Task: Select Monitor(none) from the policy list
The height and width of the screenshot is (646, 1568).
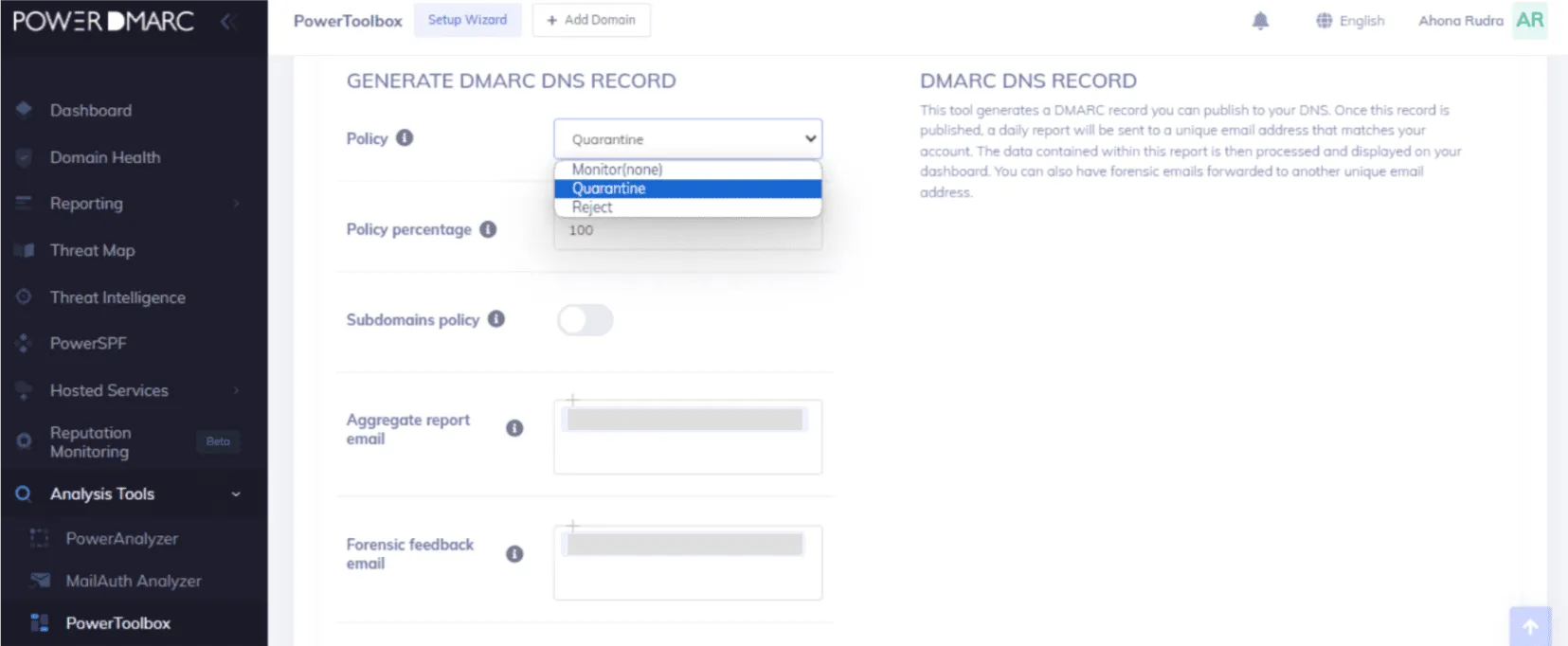Action: pyautogui.click(x=617, y=170)
